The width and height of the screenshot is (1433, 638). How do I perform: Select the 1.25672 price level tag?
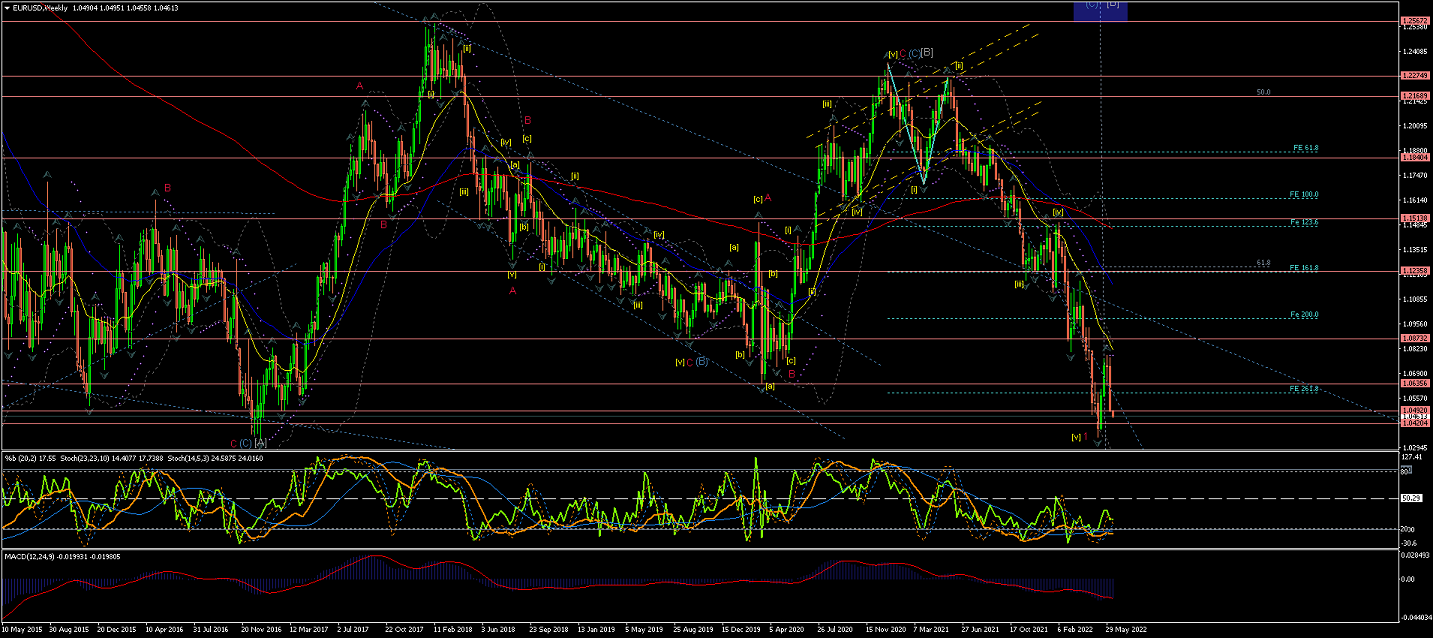pyautogui.click(x=1414, y=21)
